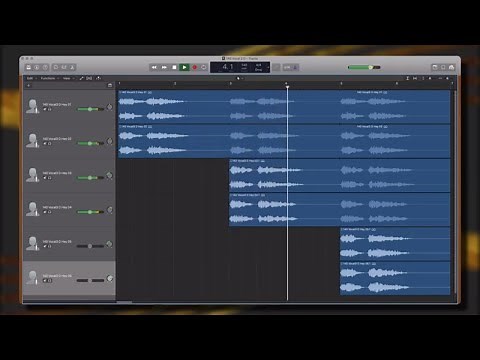
Task: Click the third track pan knob
Action: [x=109, y=175]
